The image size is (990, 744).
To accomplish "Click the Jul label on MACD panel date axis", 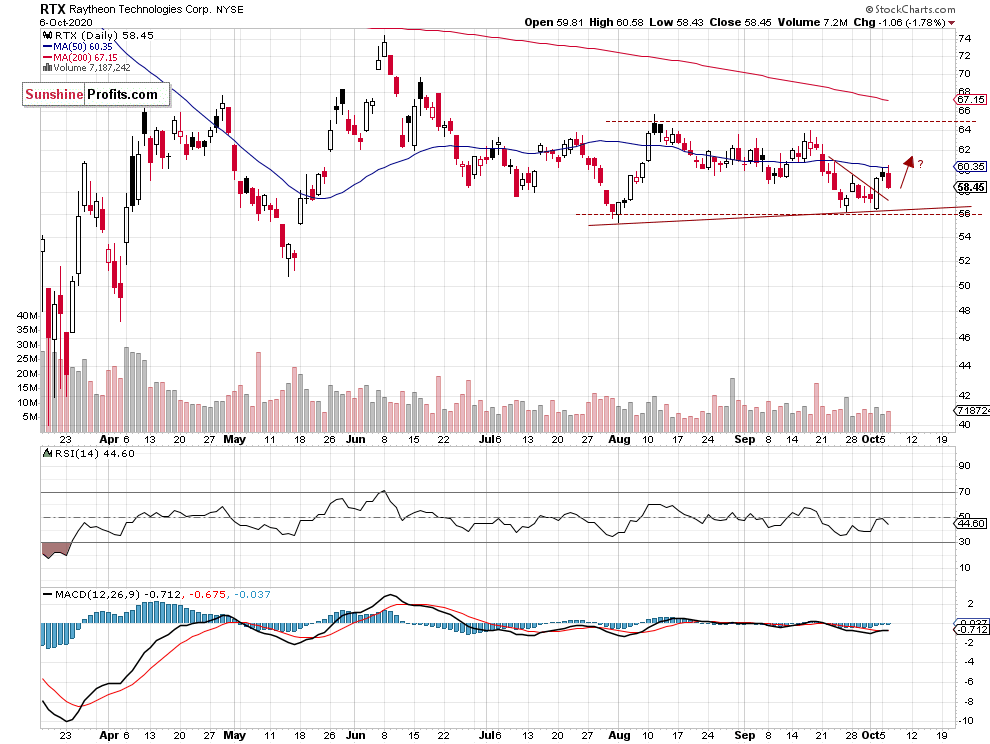I will [487, 735].
